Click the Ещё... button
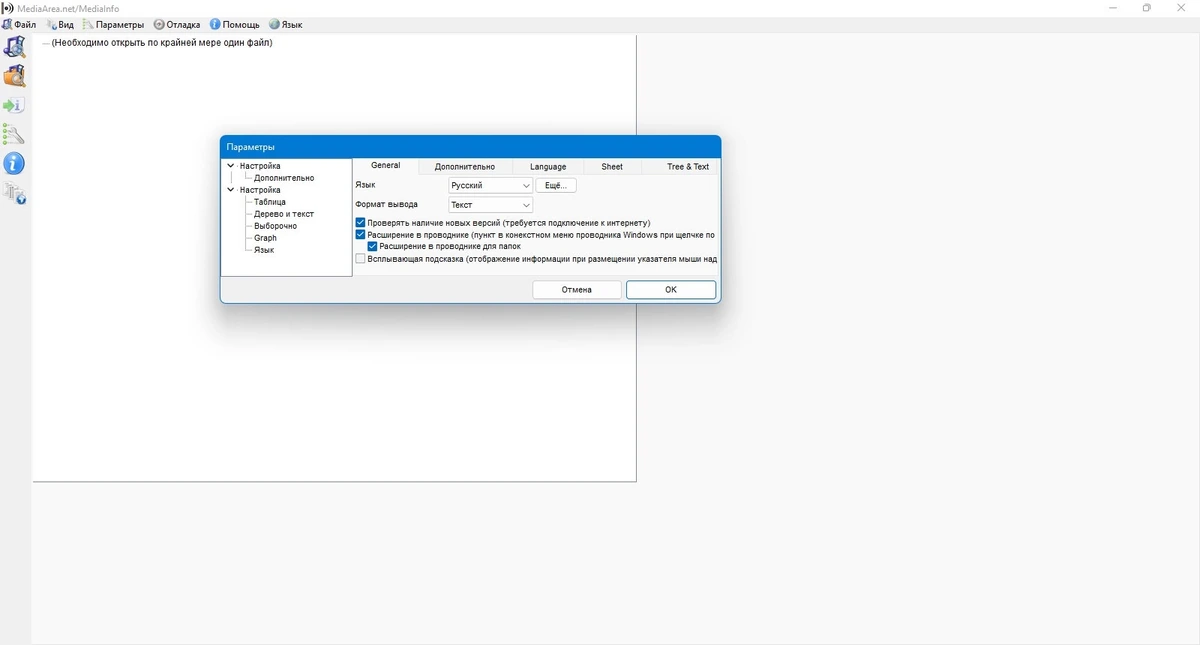The width and height of the screenshot is (1200, 645). 556,186
